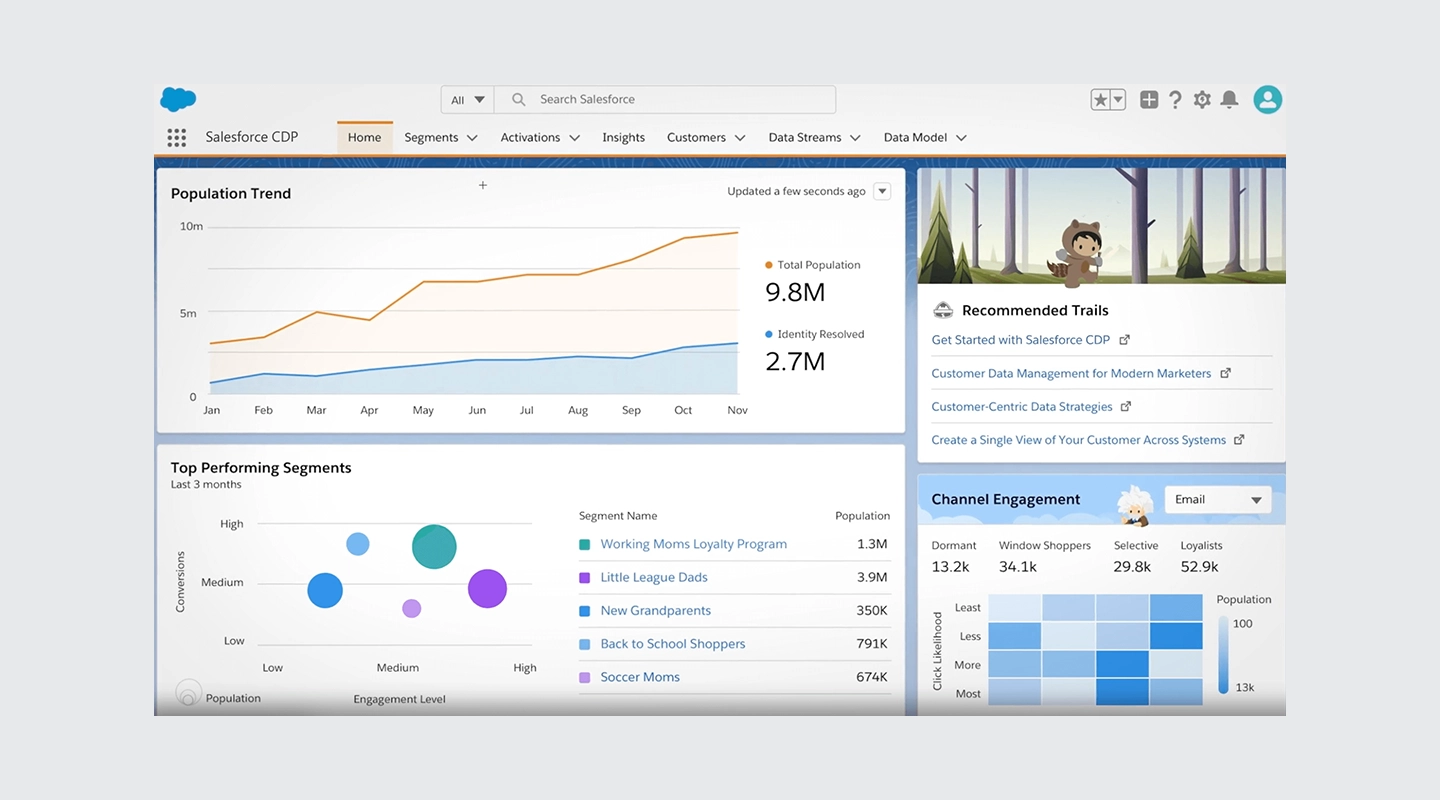Image resolution: width=1440 pixels, height=800 pixels.
Task: Click the Population size legend circles icon
Action: coord(188,692)
